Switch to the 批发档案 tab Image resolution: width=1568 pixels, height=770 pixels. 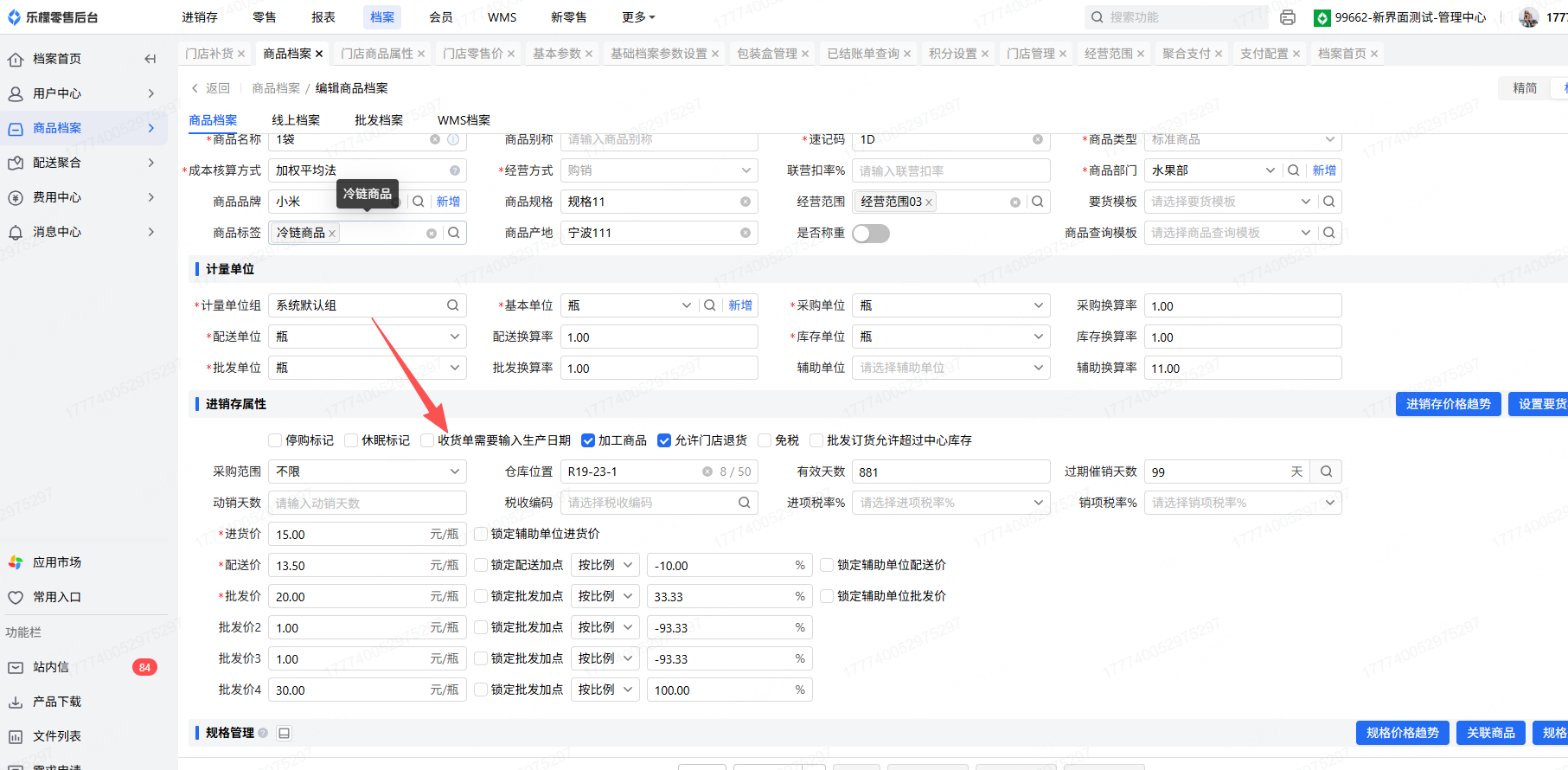379,120
